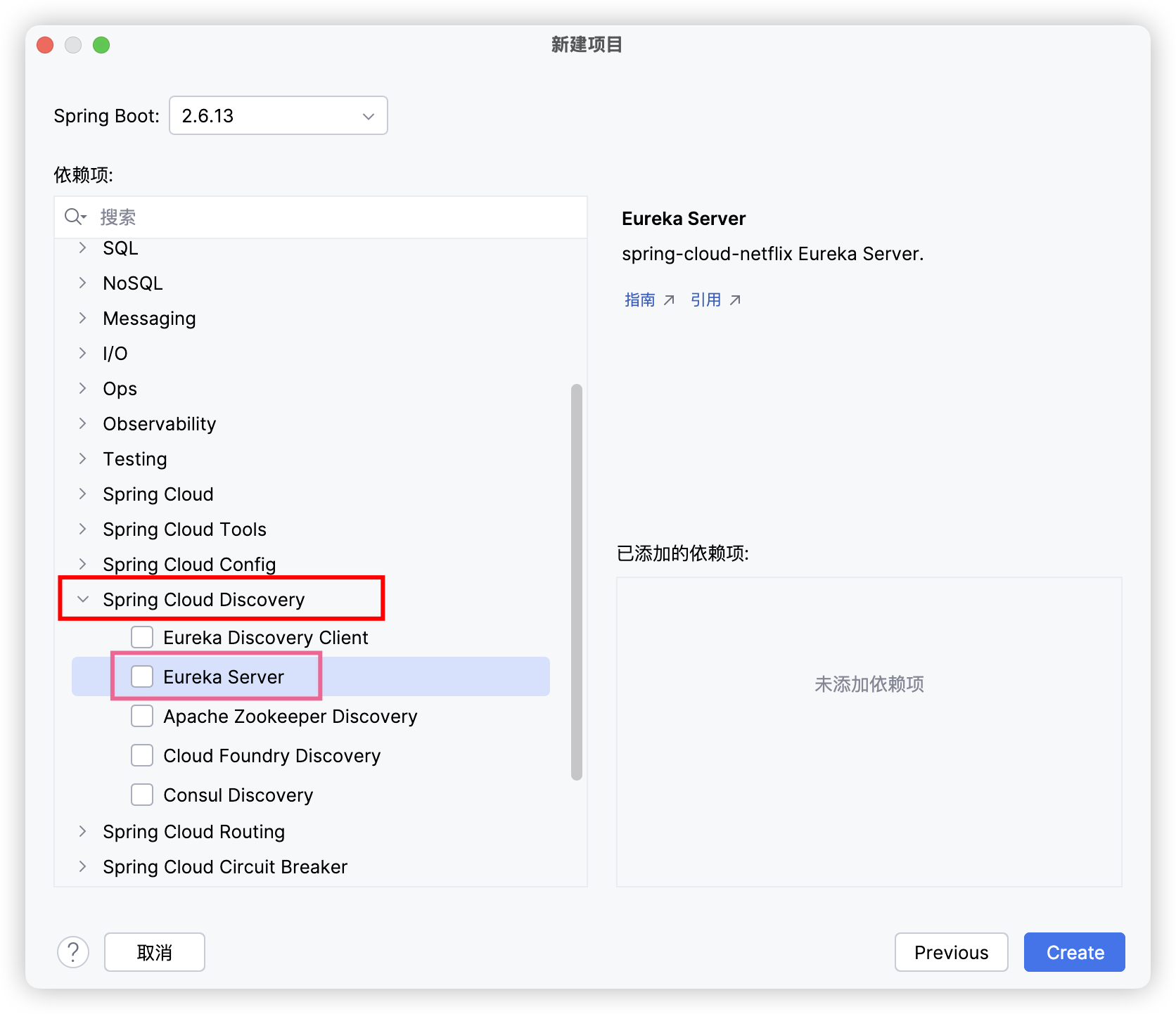Select the Consul Discovery label text
Viewport: 1176px width, 1014px height.
pos(238,795)
